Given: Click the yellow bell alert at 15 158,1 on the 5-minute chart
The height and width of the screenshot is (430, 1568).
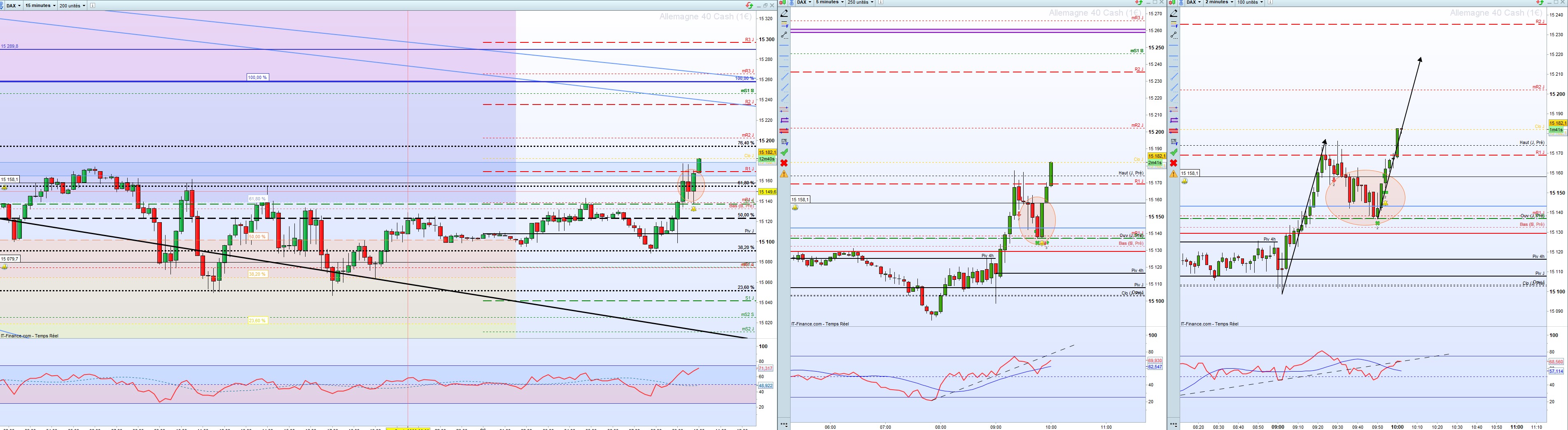Looking at the screenshot, I should [x=796, y=207].
